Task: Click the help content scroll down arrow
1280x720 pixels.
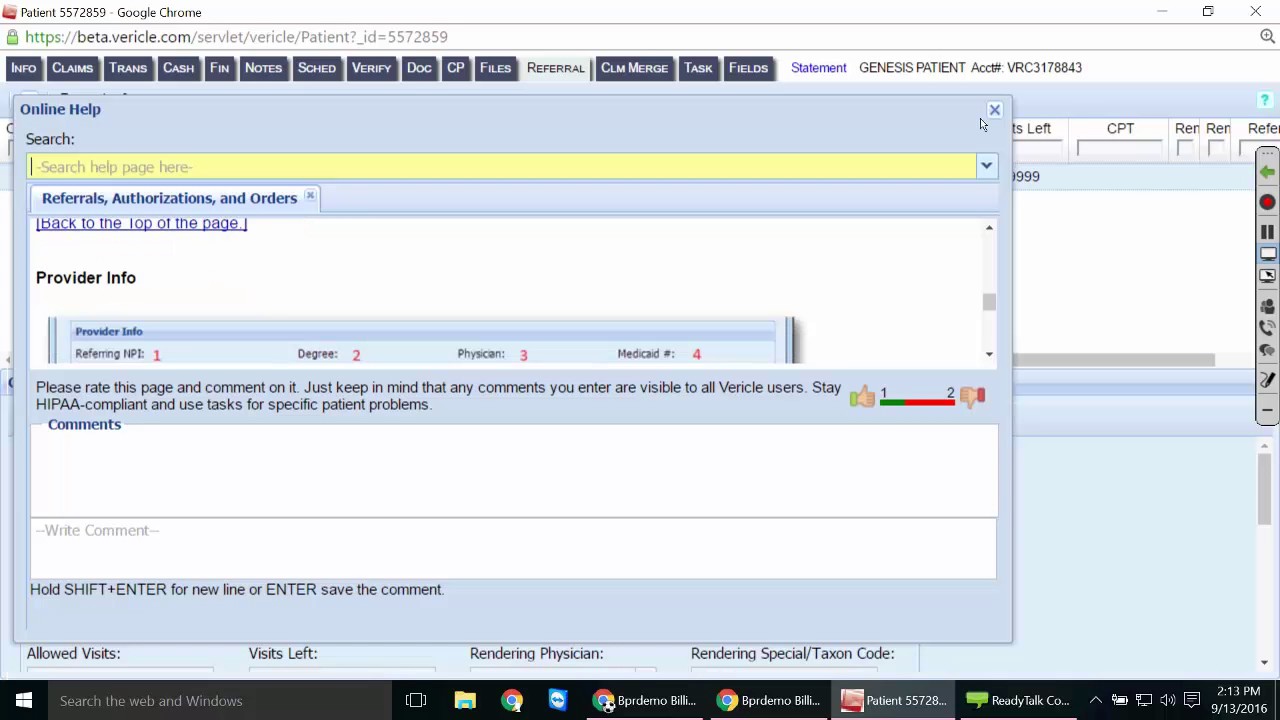Action: tap(989, 354)
